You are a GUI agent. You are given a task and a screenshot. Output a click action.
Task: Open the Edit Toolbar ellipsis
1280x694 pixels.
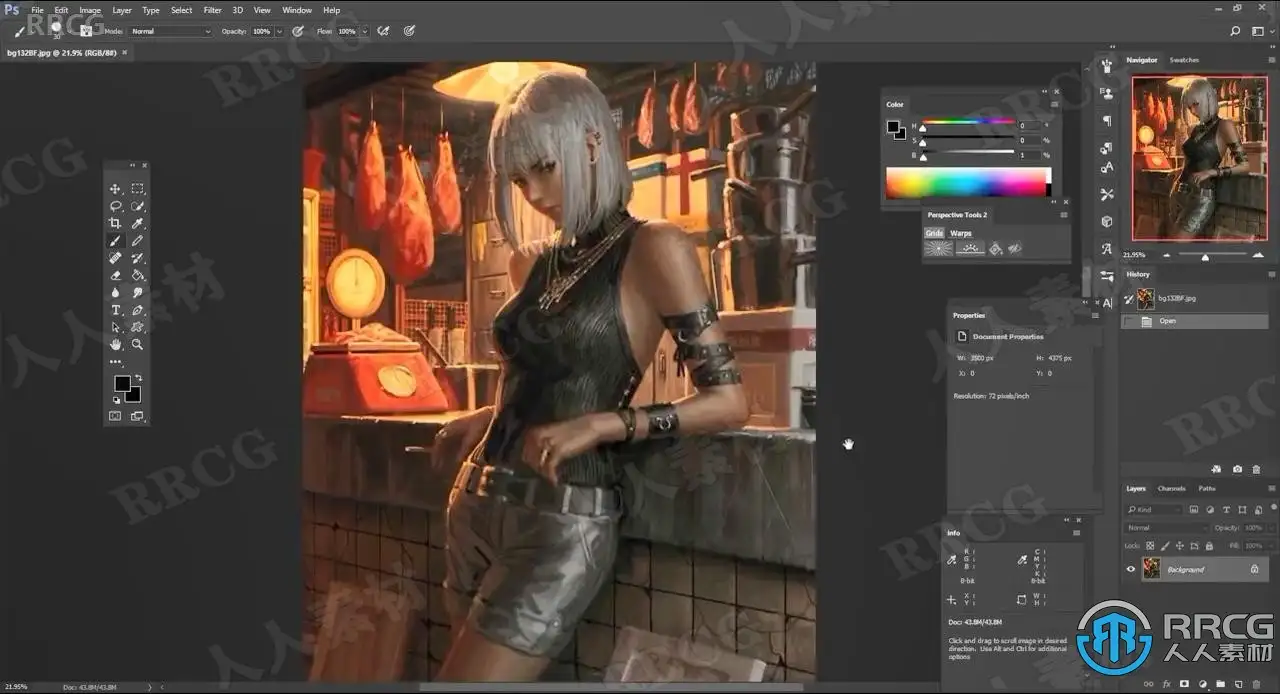(115, 361)
